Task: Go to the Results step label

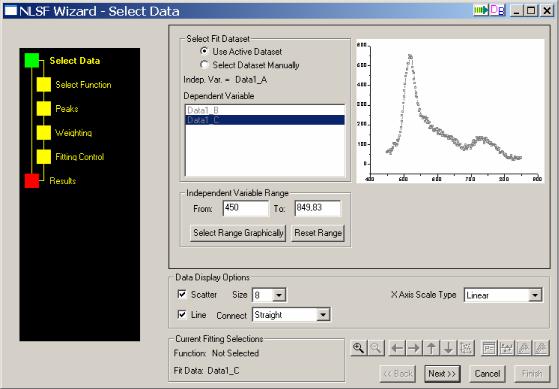Action: pos(63,181)
